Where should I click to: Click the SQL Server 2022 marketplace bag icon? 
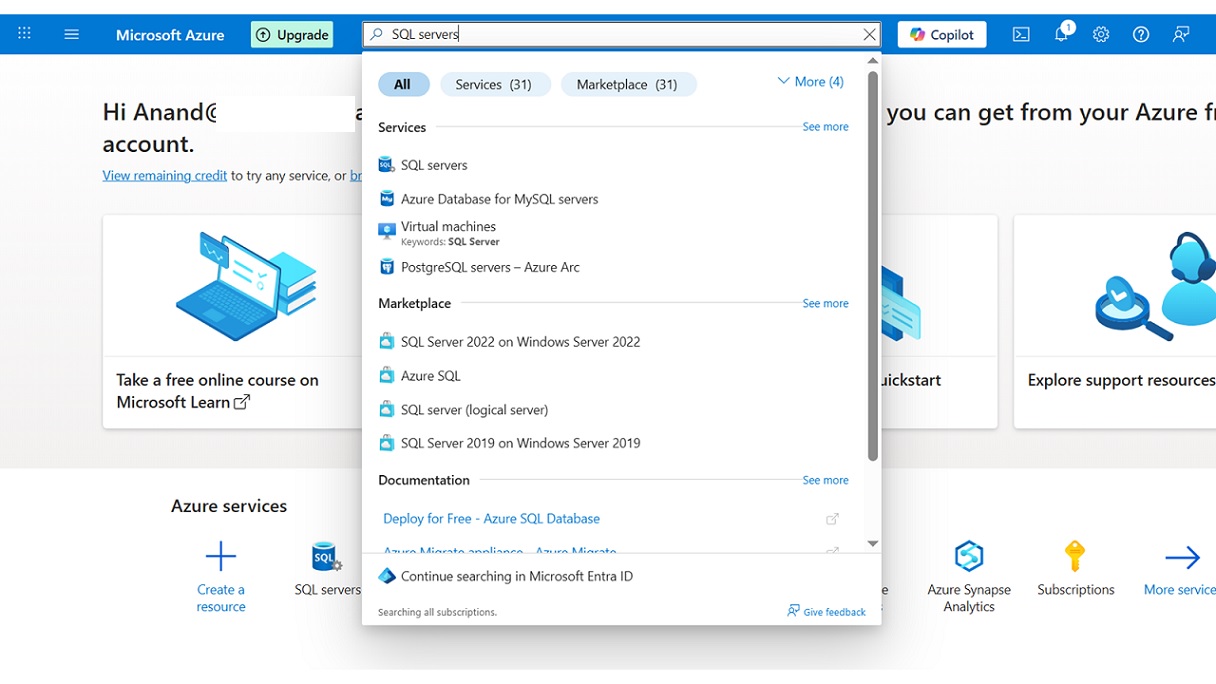[x=386, y=342]
